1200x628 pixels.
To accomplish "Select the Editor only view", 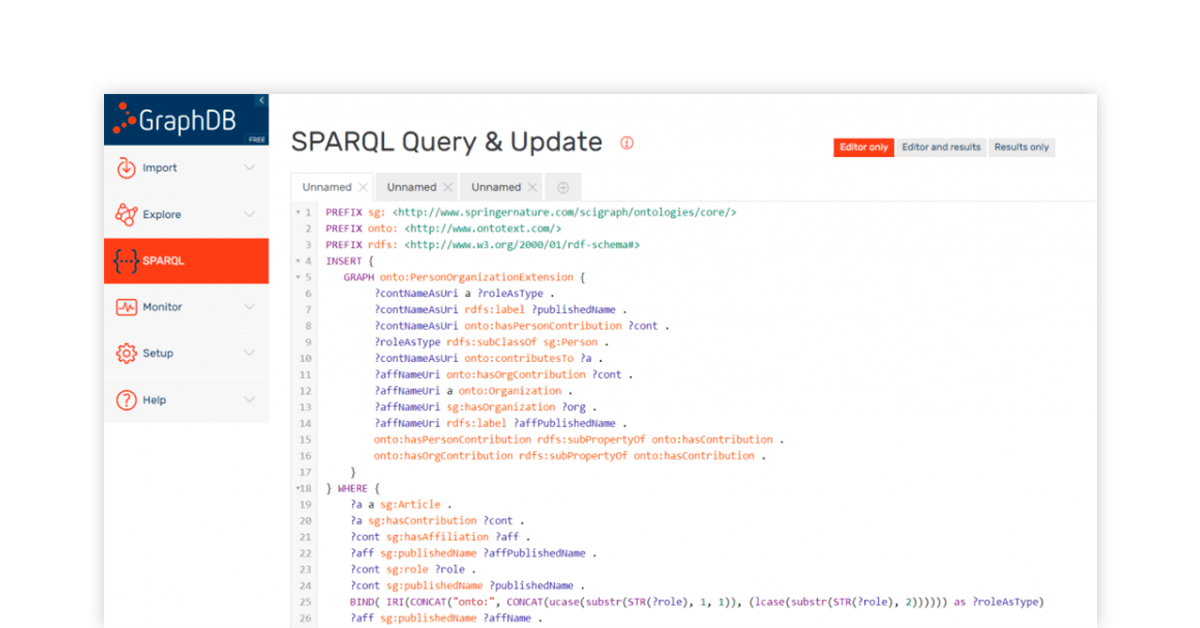I will (x=864, y=147).
